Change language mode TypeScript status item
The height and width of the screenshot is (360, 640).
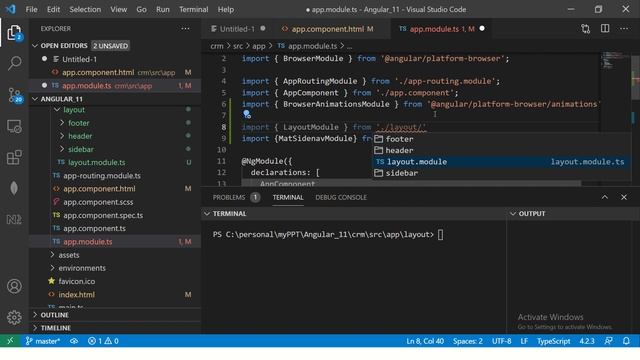click(553, 341)
